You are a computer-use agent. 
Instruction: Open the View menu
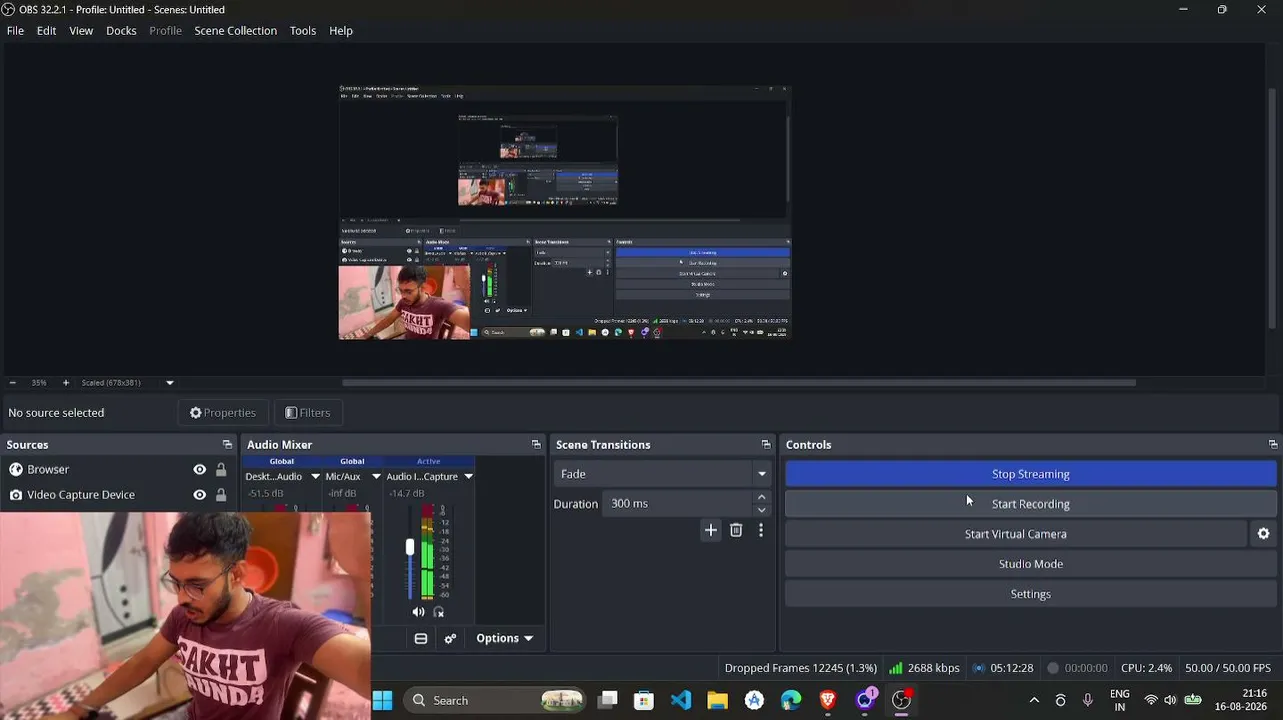pyautogui.click(x=81, y=31)
